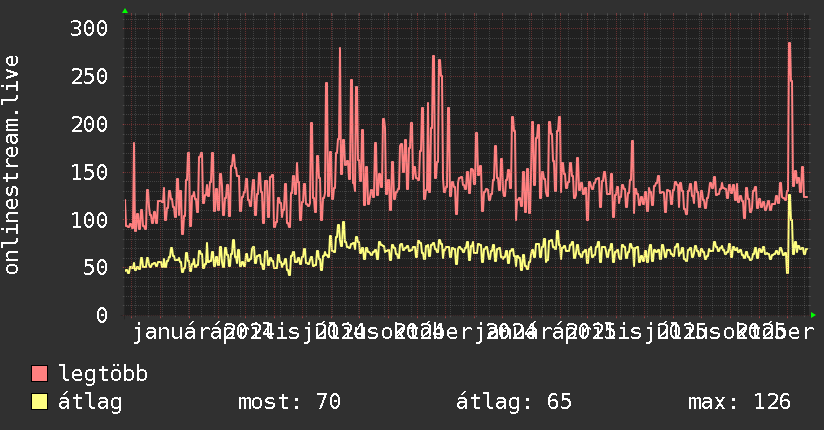Click the 0 y-axis label
This screenshot has width=824, height=430.
tap(102, 315)
